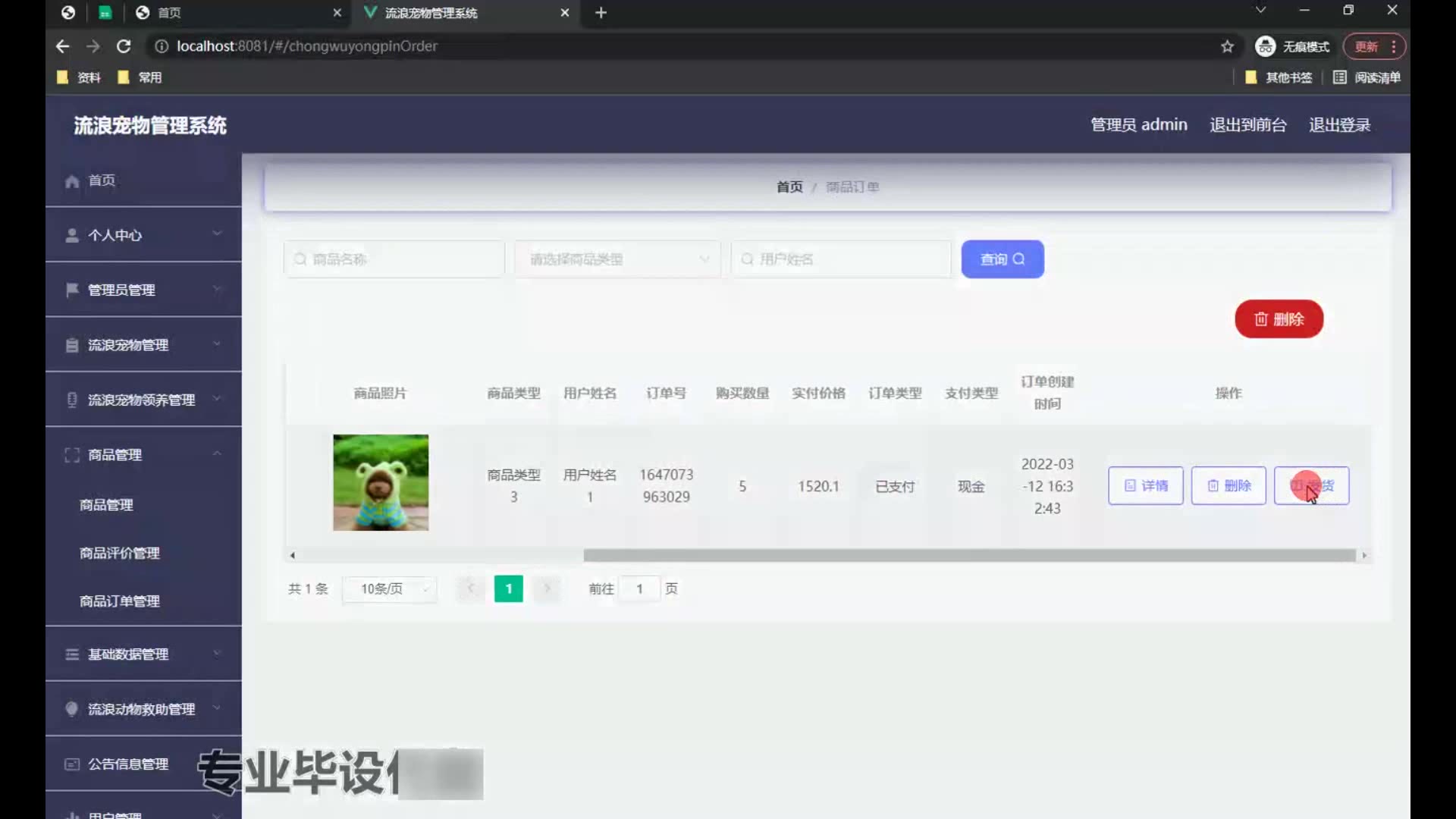Viewport: 1456px width, 819px height.
Task: Close the 流浪宠物管理系统 tab
Action: tap(564, 13)
